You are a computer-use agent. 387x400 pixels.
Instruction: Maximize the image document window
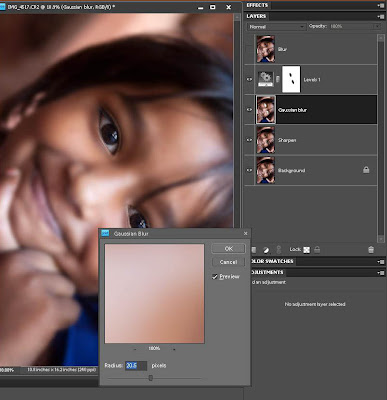pyautogui.click(x=213, y=7)
